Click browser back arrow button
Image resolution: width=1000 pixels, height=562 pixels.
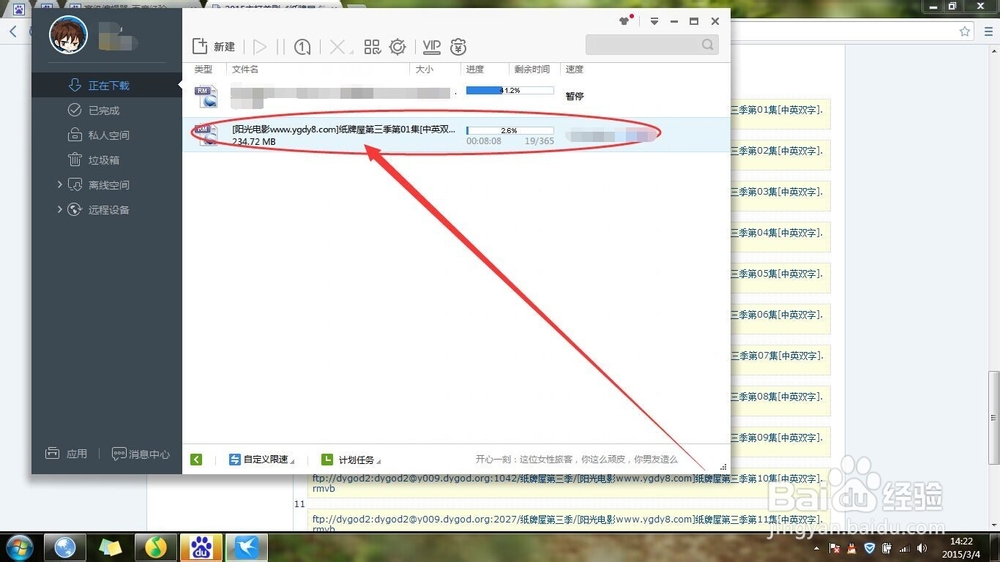(13, 31)
